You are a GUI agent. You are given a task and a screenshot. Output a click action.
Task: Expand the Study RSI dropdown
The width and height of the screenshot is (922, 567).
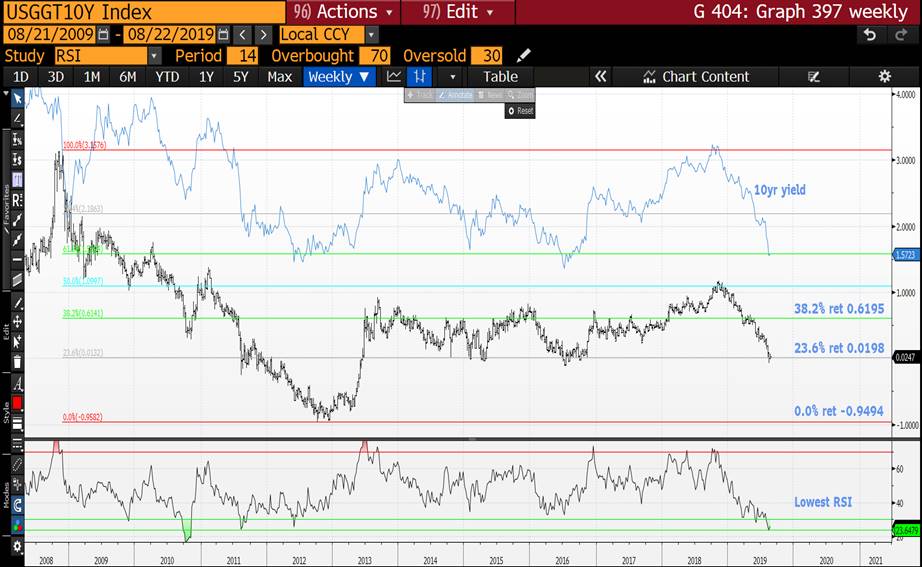154,55
